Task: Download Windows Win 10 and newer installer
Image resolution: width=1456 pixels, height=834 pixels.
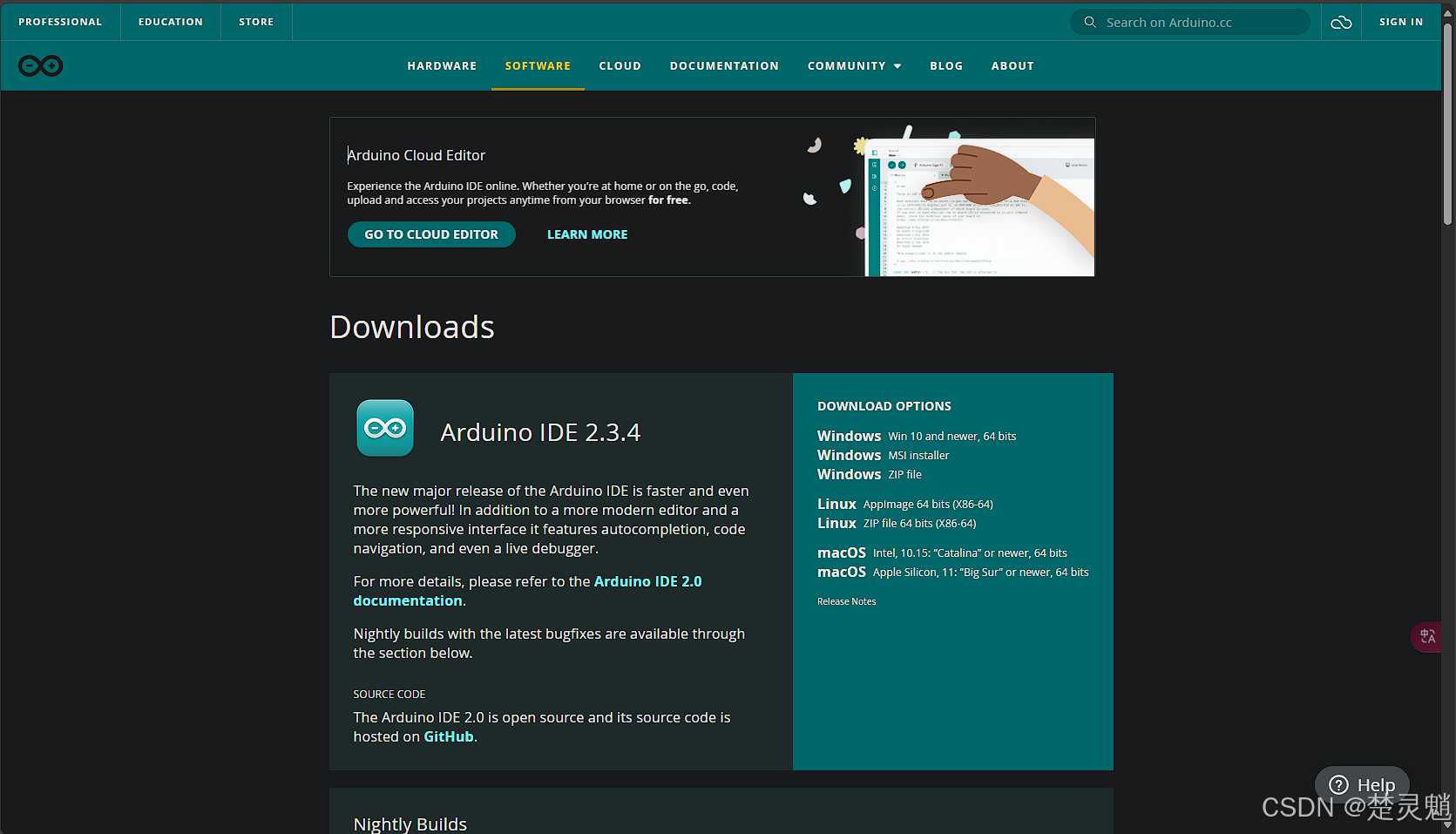Action: (x=917, y=436)
